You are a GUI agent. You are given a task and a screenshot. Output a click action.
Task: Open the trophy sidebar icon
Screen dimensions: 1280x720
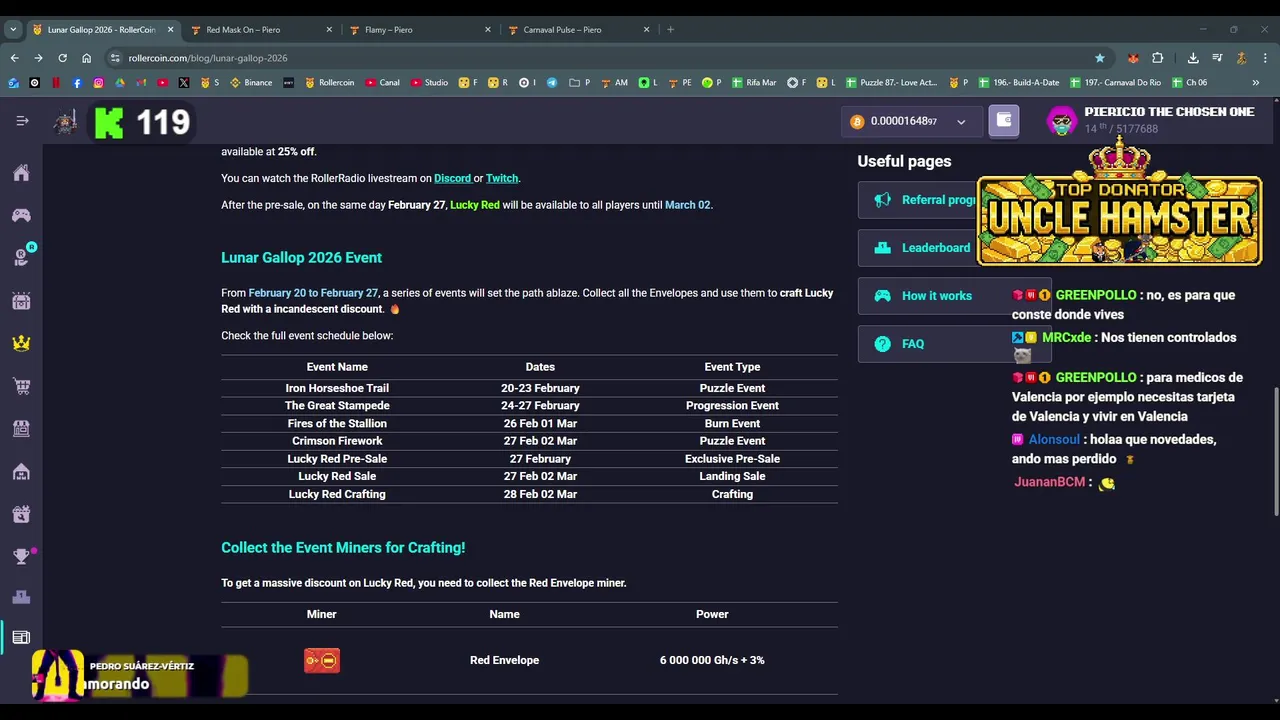tap(21, 556)
